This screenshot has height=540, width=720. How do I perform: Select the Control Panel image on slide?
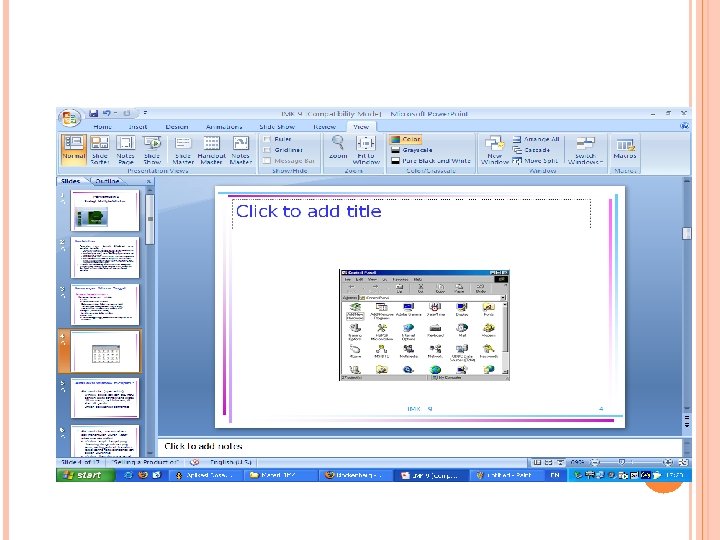click(x=424, y=325)
